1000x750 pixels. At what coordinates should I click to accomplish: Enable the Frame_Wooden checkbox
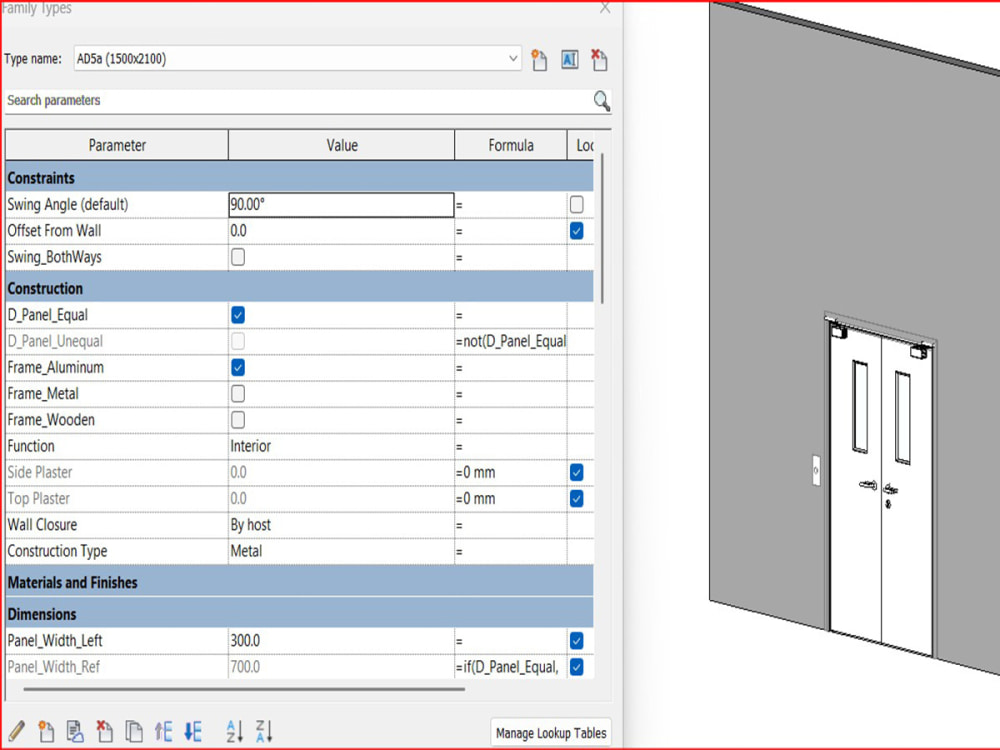[x=238, y=420]
